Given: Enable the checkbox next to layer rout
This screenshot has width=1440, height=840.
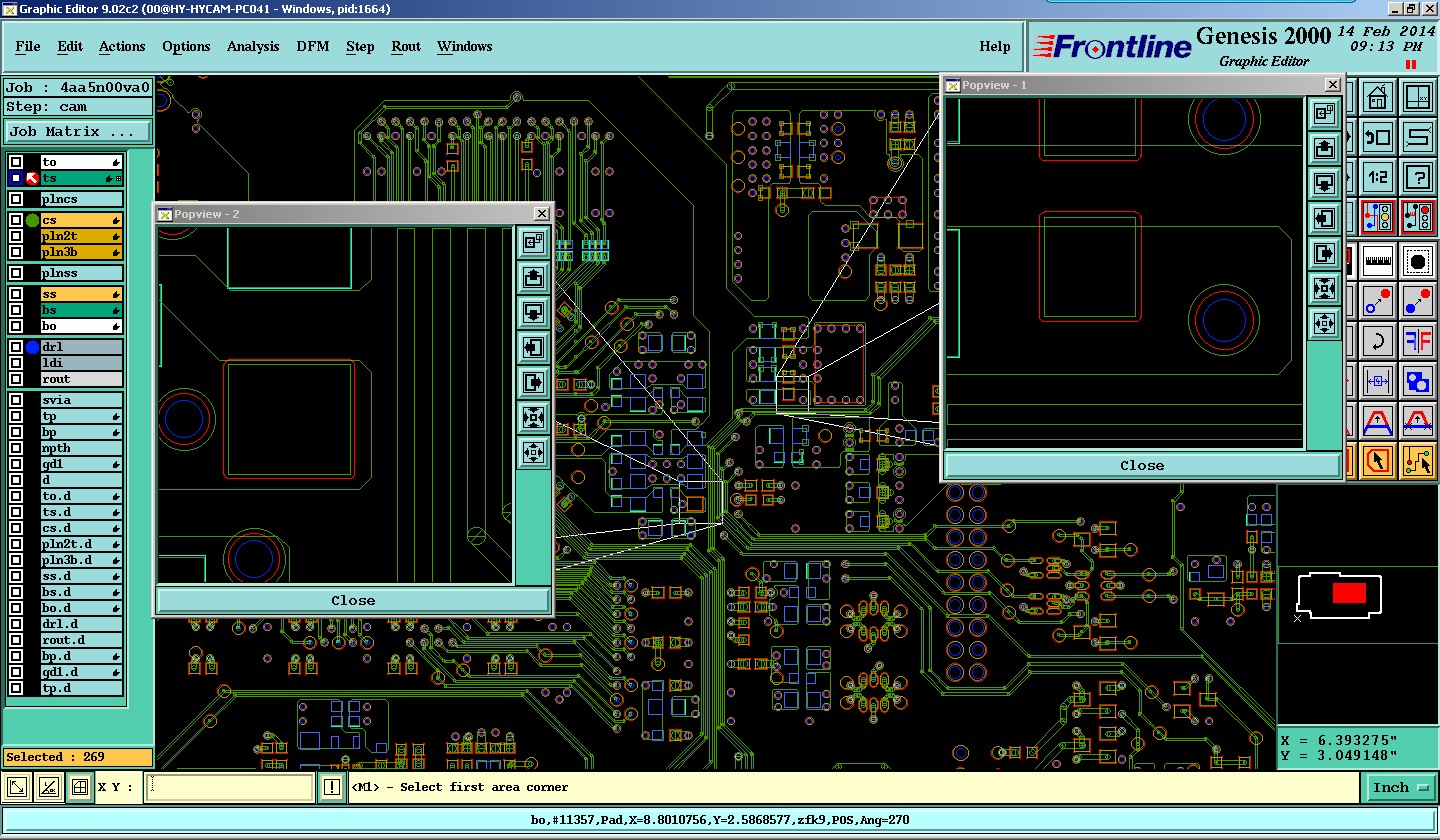Looking at the screenshot, I should (16, 379).
